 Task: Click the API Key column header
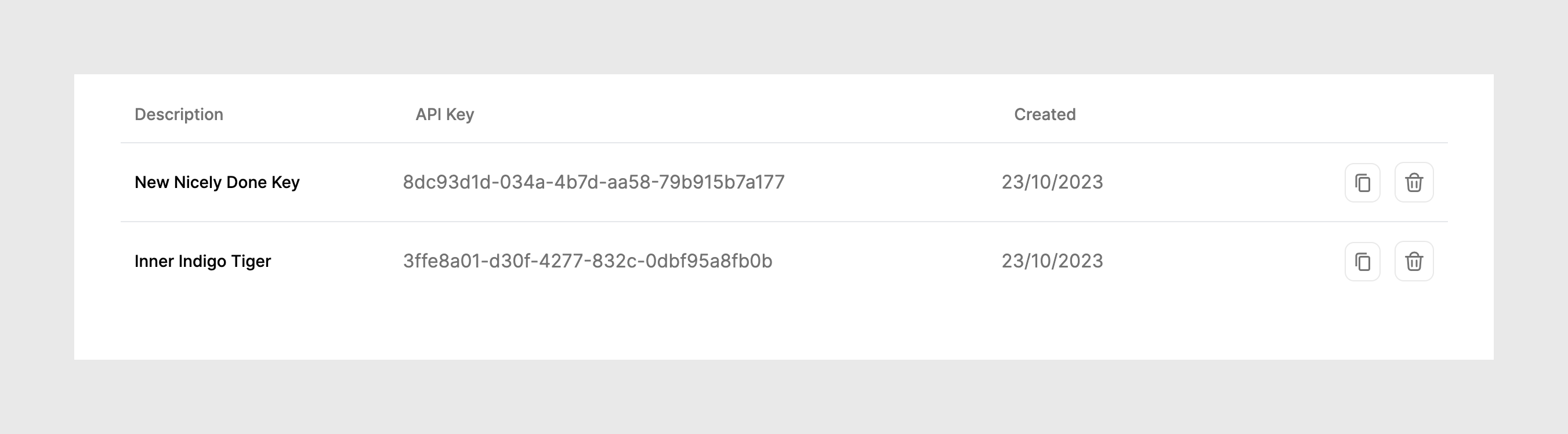[444, 114]
